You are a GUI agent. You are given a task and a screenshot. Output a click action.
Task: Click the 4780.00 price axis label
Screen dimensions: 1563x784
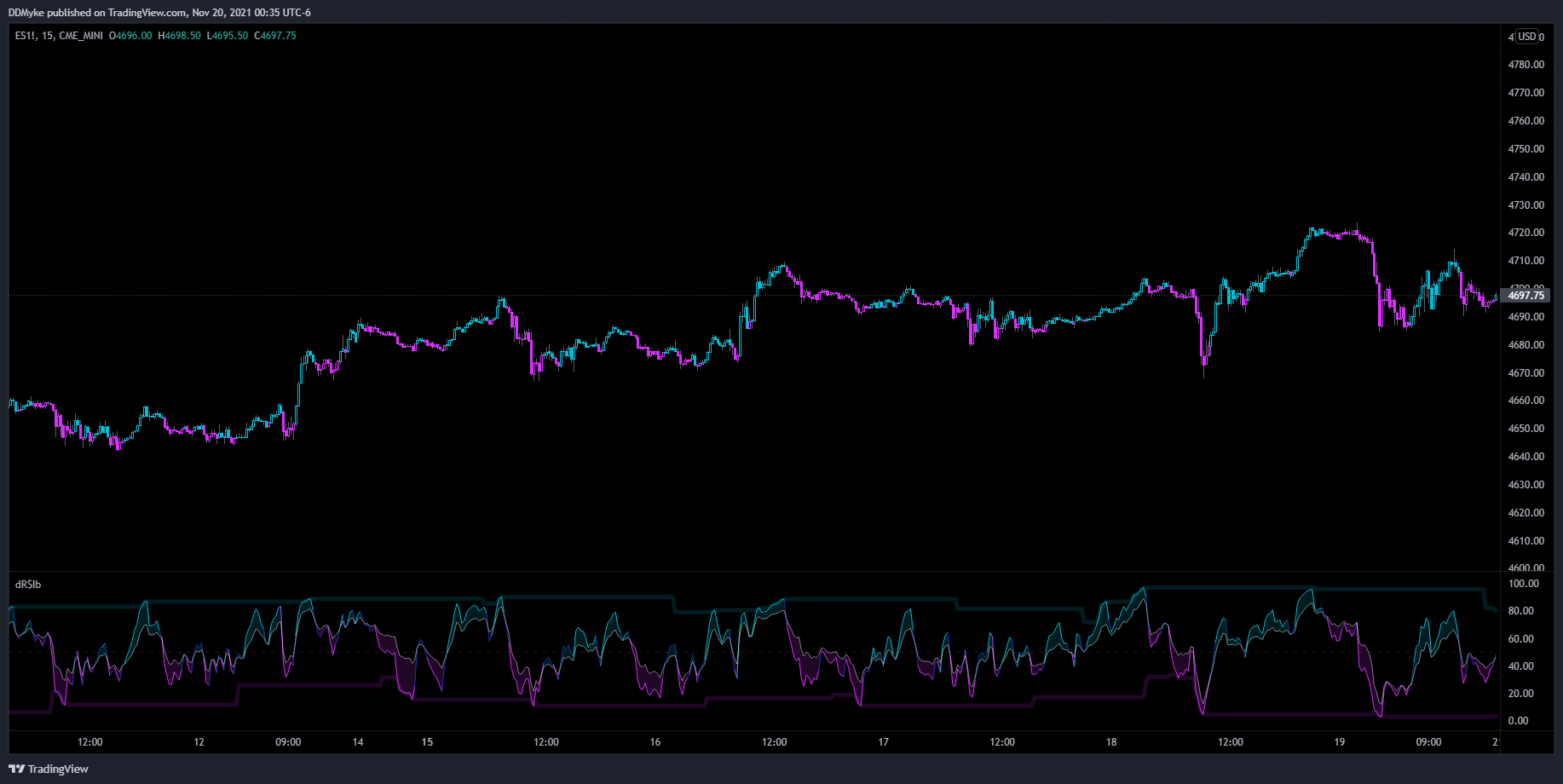point(1526,65)
